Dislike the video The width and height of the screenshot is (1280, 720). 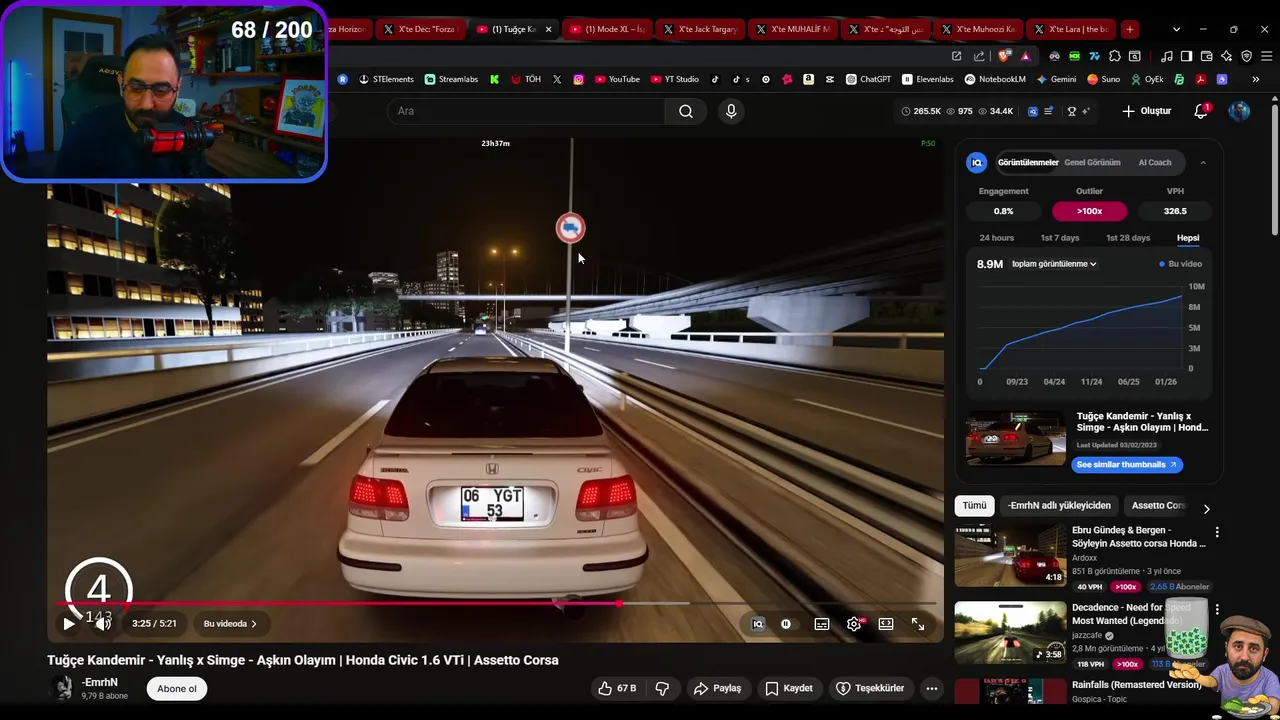(x=662, y=688)
